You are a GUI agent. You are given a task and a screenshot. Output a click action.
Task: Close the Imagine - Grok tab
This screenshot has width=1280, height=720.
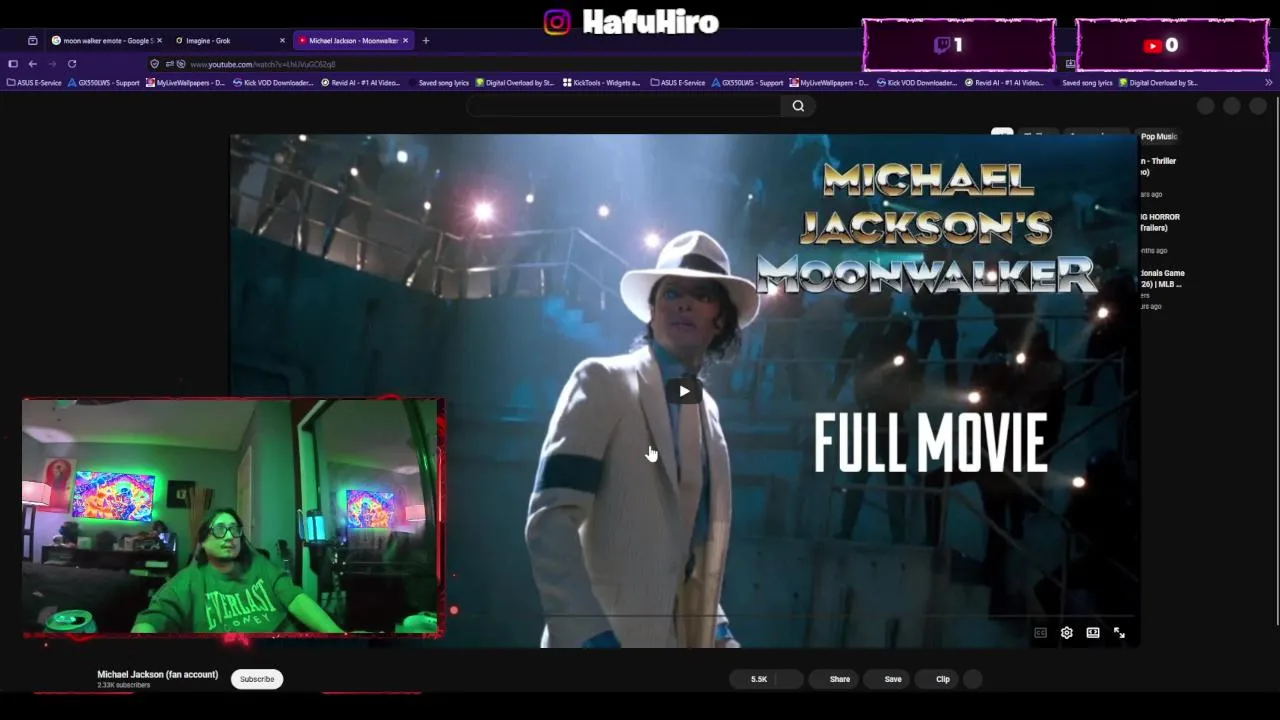pos(282,41)
